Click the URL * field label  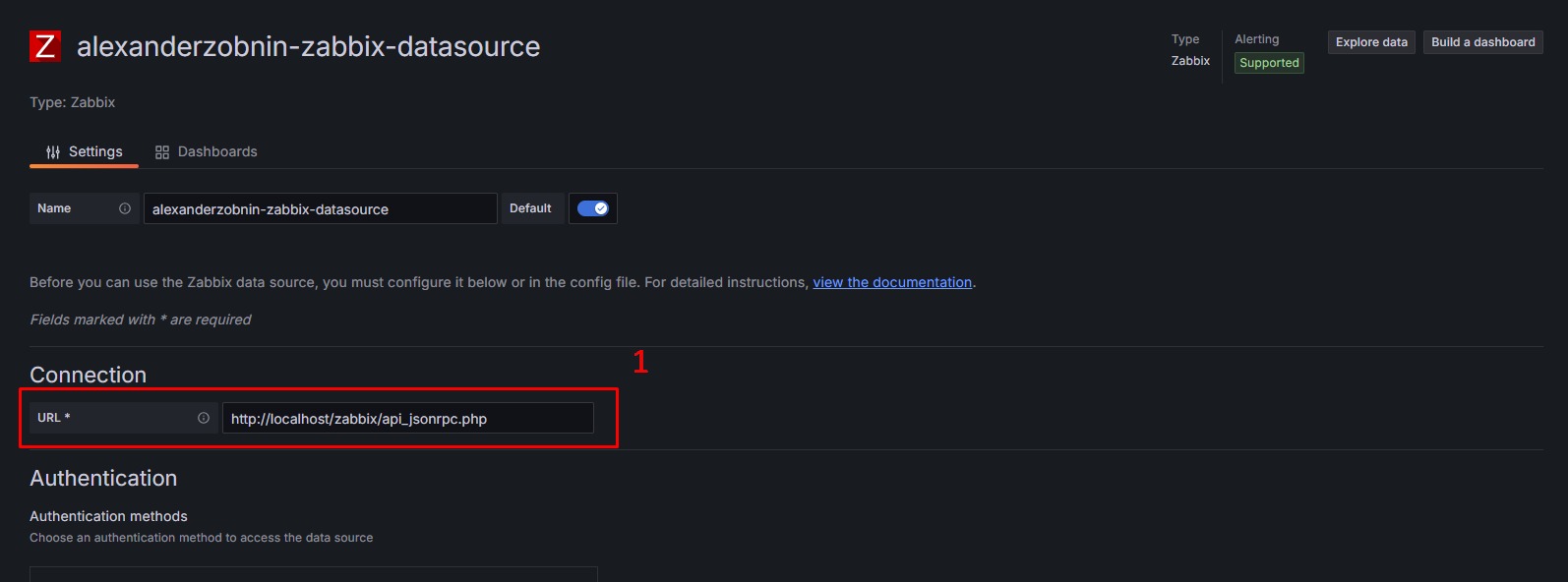pos(54,418)
